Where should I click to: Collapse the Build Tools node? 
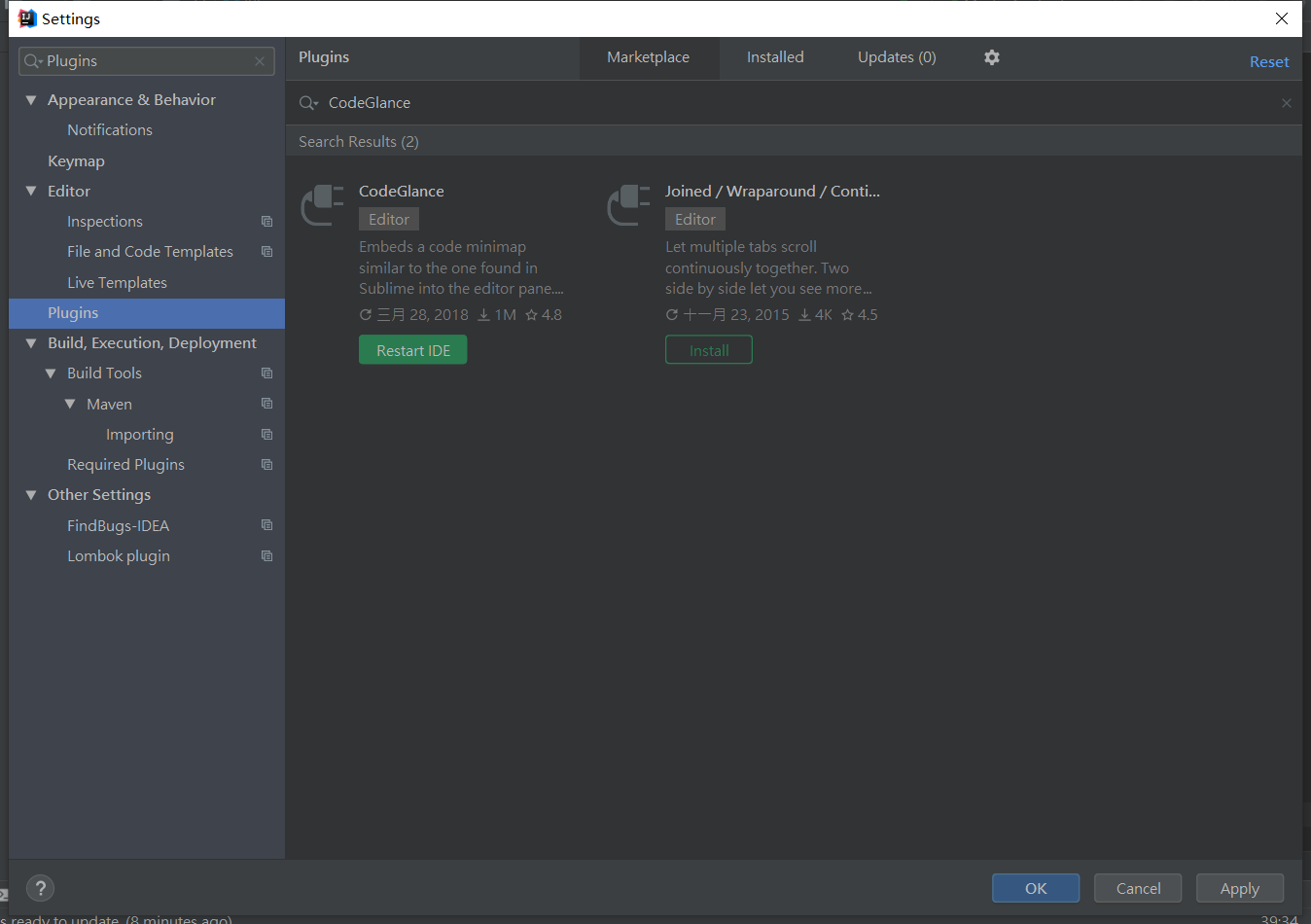(51, 373)
